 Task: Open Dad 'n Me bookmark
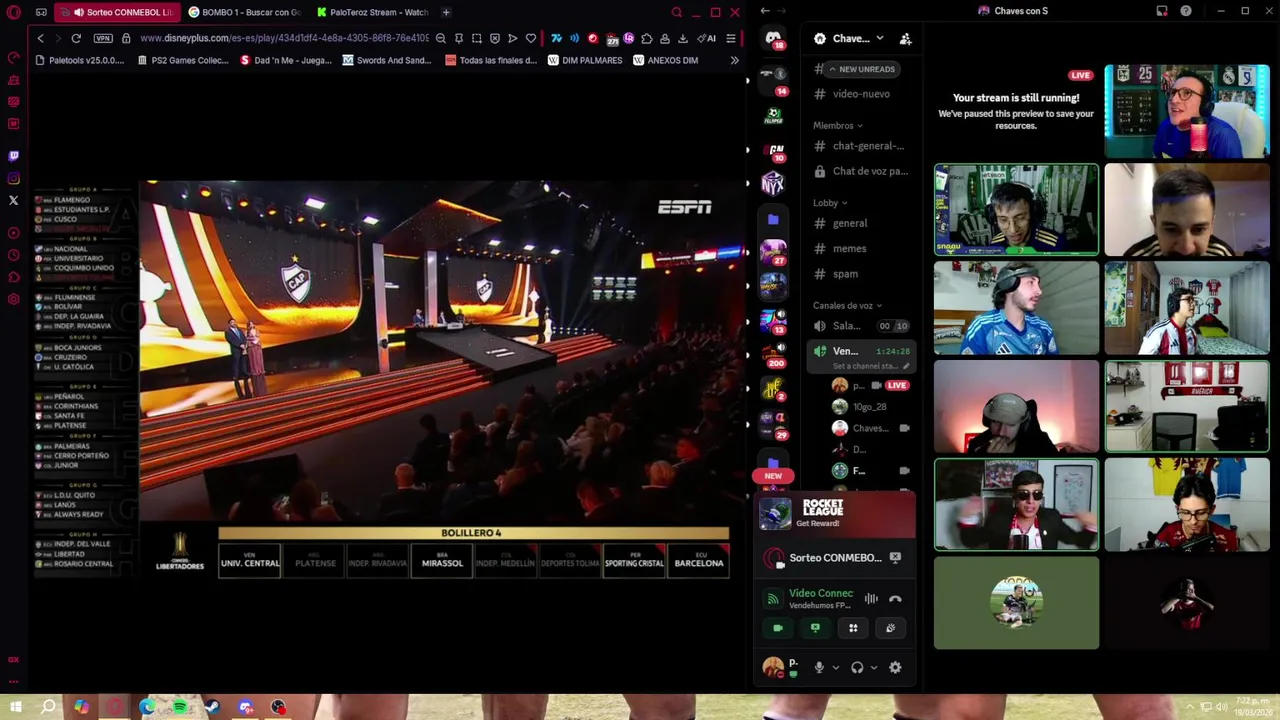(x=286, y=60)
